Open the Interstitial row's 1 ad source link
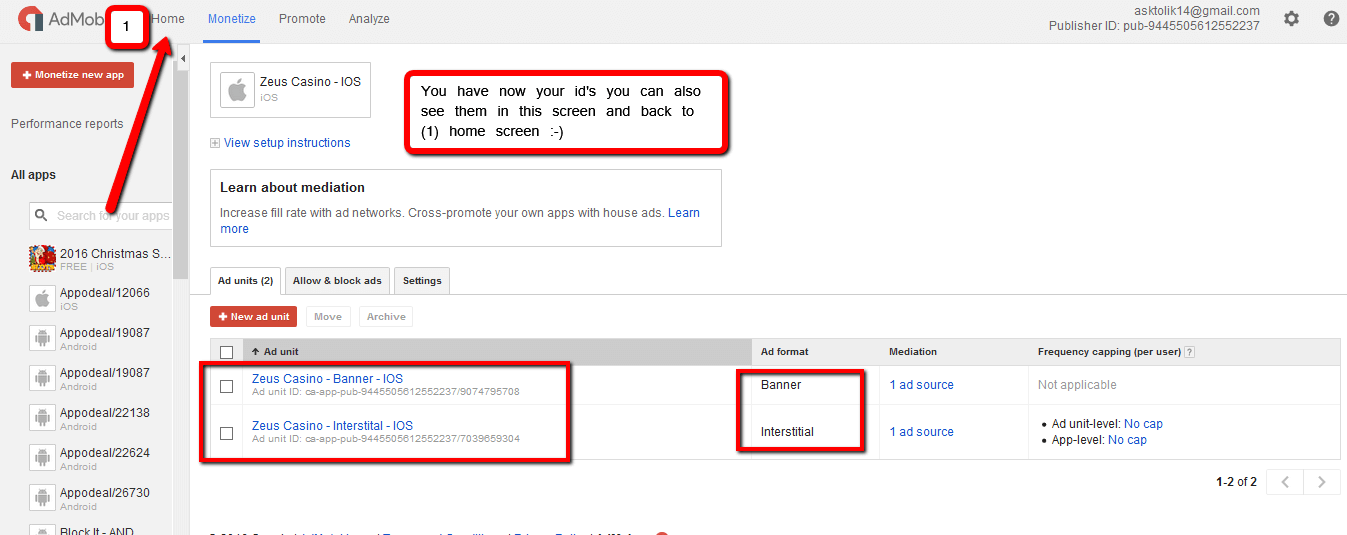1347x535 pixels. (921, 432)
